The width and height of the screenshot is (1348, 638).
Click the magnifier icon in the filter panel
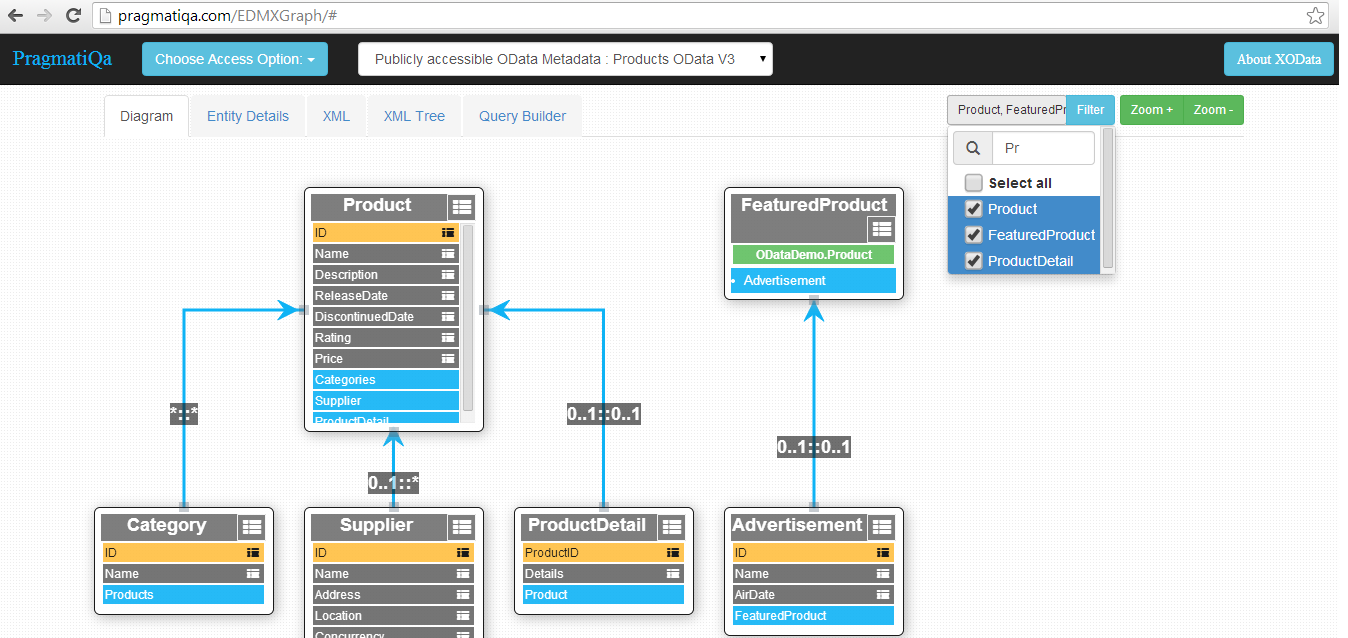click(972, 147)
